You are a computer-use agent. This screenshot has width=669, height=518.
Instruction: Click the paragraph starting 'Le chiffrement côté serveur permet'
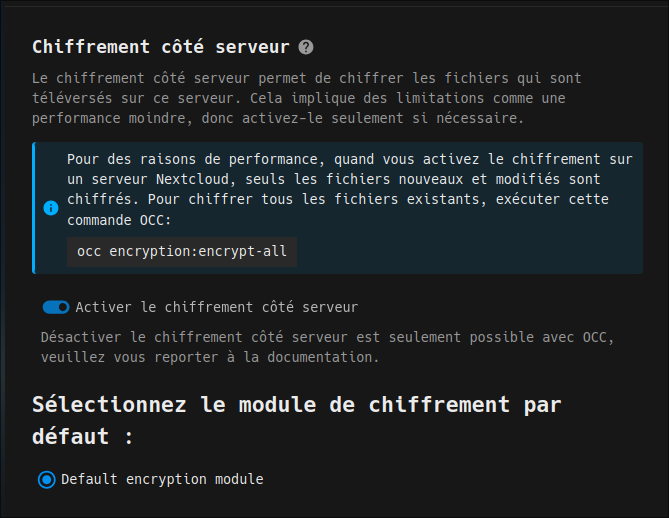(306, 98)
